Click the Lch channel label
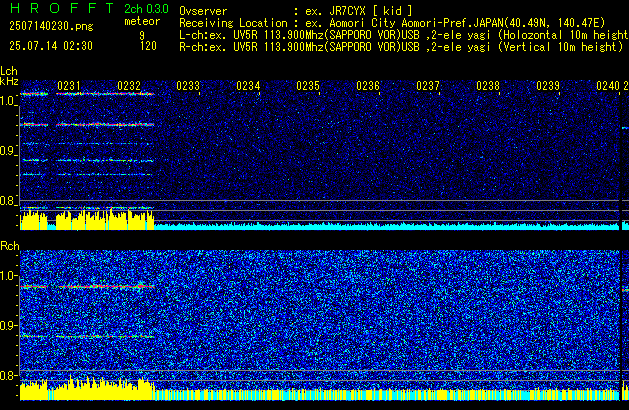The image size is (629, 410). tap(9, 71)
